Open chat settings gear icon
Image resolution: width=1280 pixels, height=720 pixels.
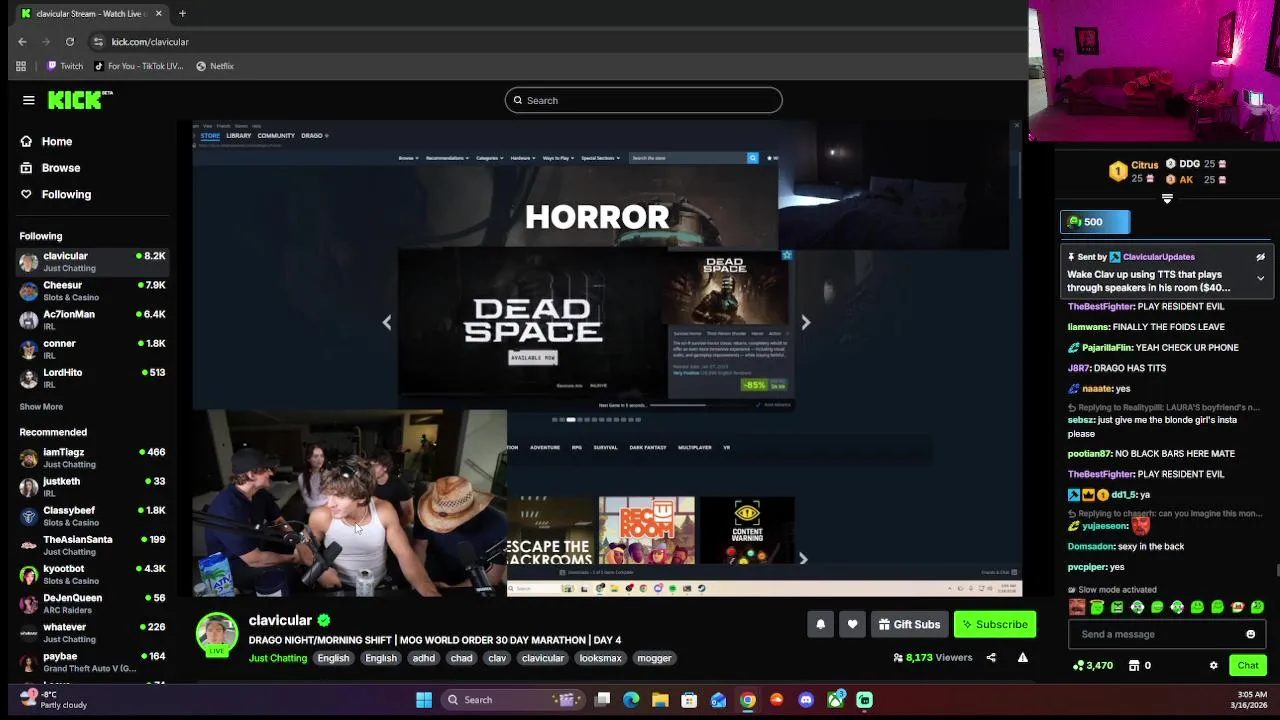click(1213, 665)
